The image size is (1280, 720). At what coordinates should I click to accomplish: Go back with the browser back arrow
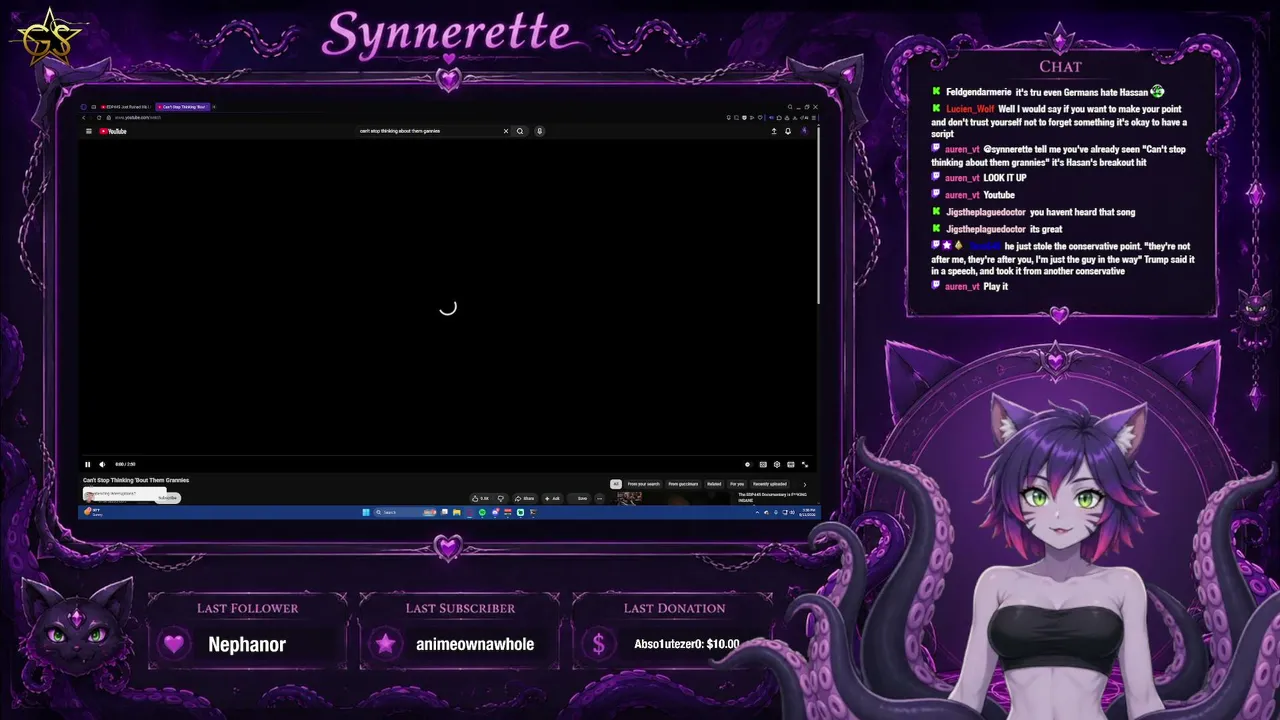point(84,118)
